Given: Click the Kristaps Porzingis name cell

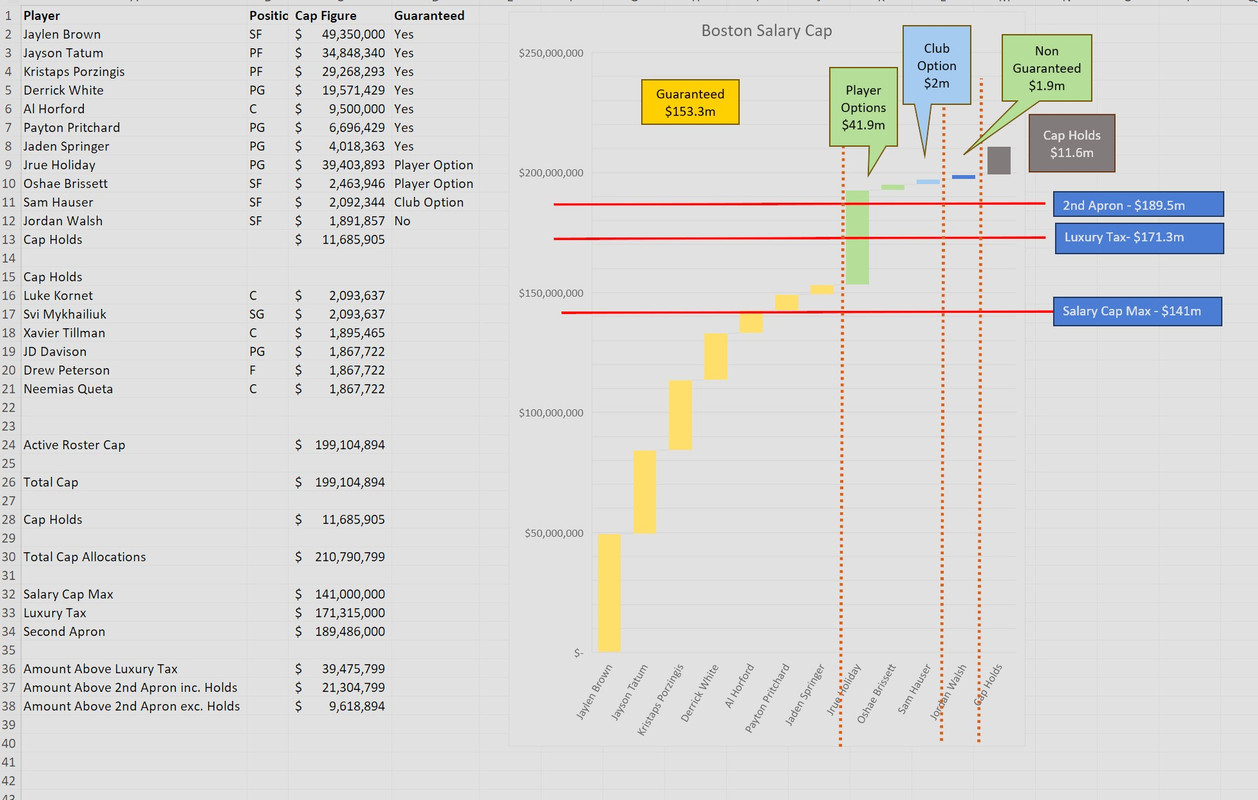Looking at the screenshot, I should click(x=134, y=72).
